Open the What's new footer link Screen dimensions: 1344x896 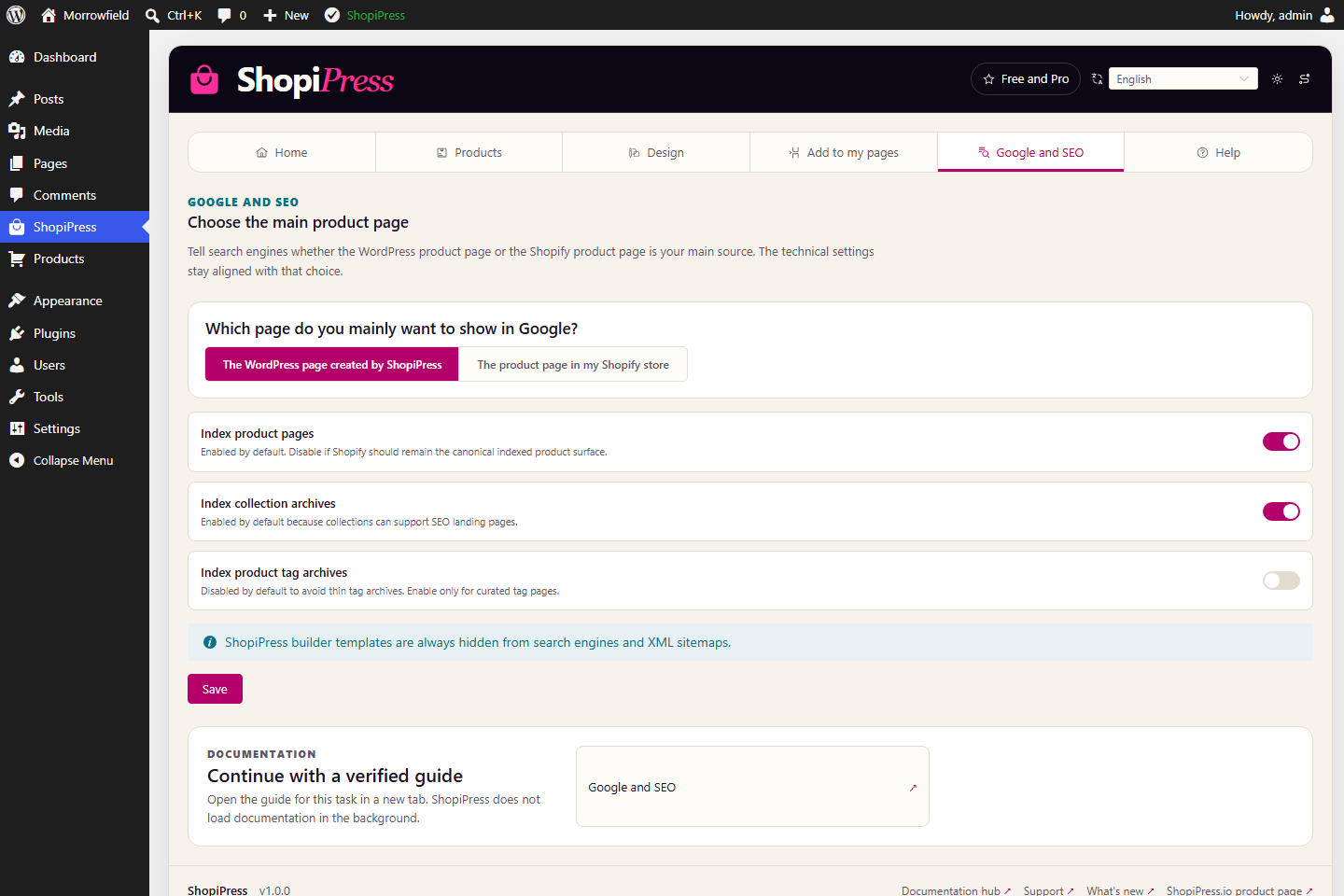1120,890
